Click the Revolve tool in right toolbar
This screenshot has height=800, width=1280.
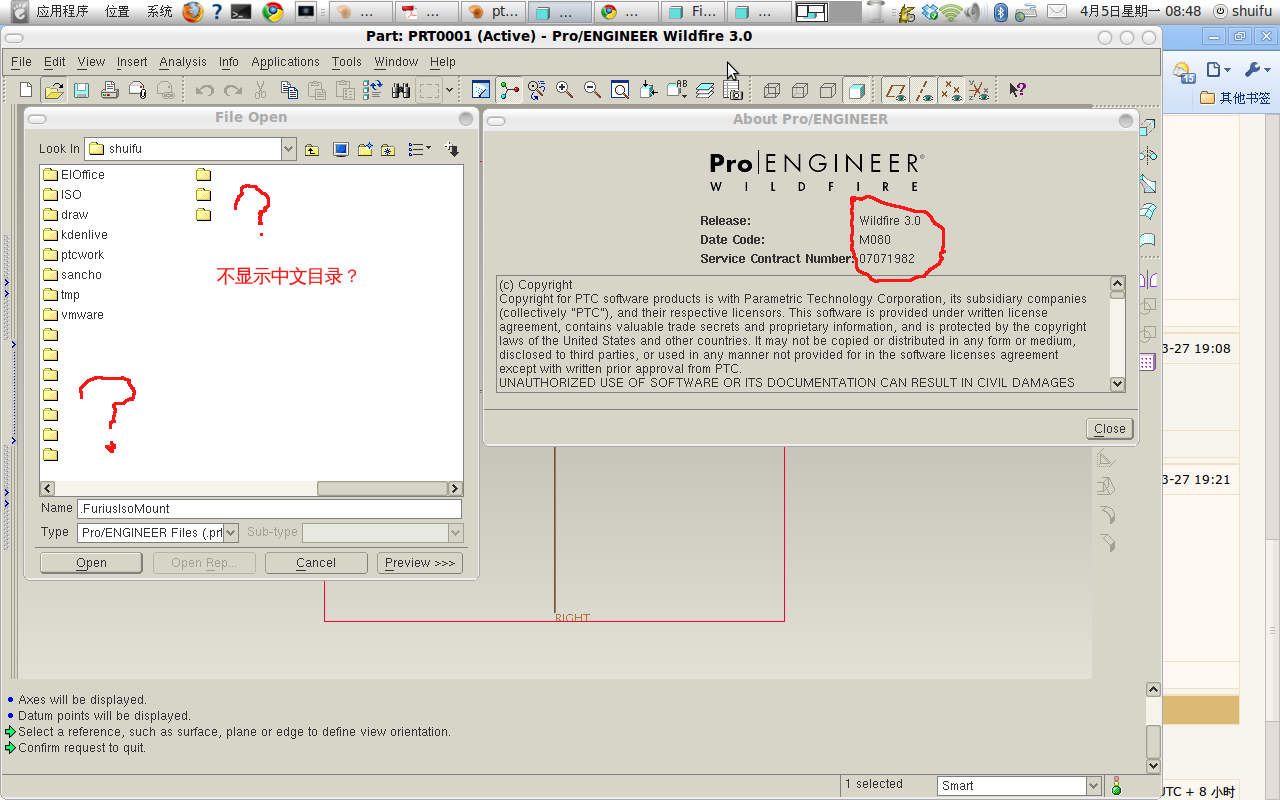[x=1147, y=156]
